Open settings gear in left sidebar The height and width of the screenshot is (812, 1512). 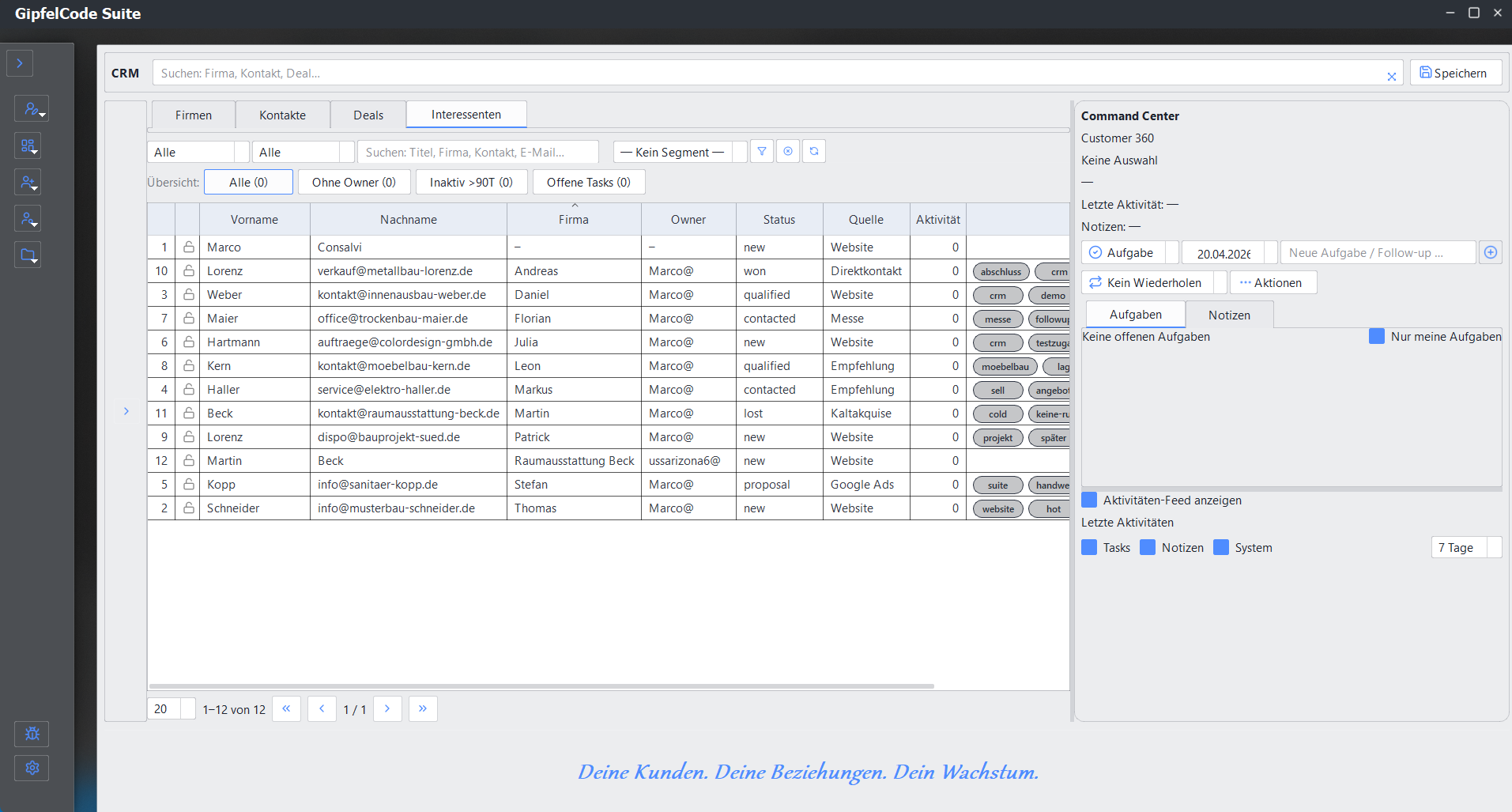(x=32, y=768)
